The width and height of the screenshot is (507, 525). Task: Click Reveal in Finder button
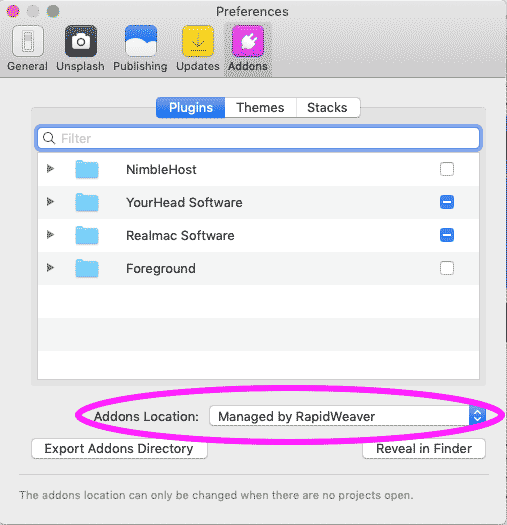tap(424, 449)
